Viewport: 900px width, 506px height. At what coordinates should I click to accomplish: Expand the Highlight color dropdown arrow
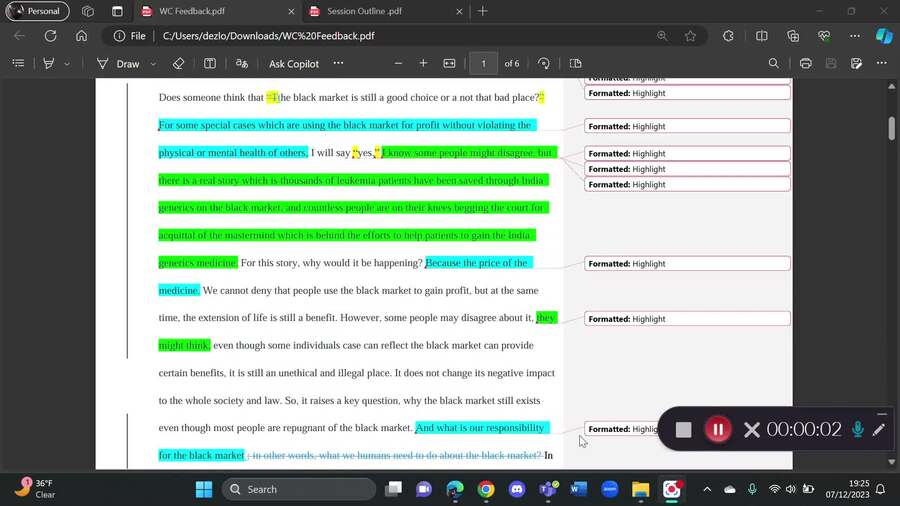[67, 64]
